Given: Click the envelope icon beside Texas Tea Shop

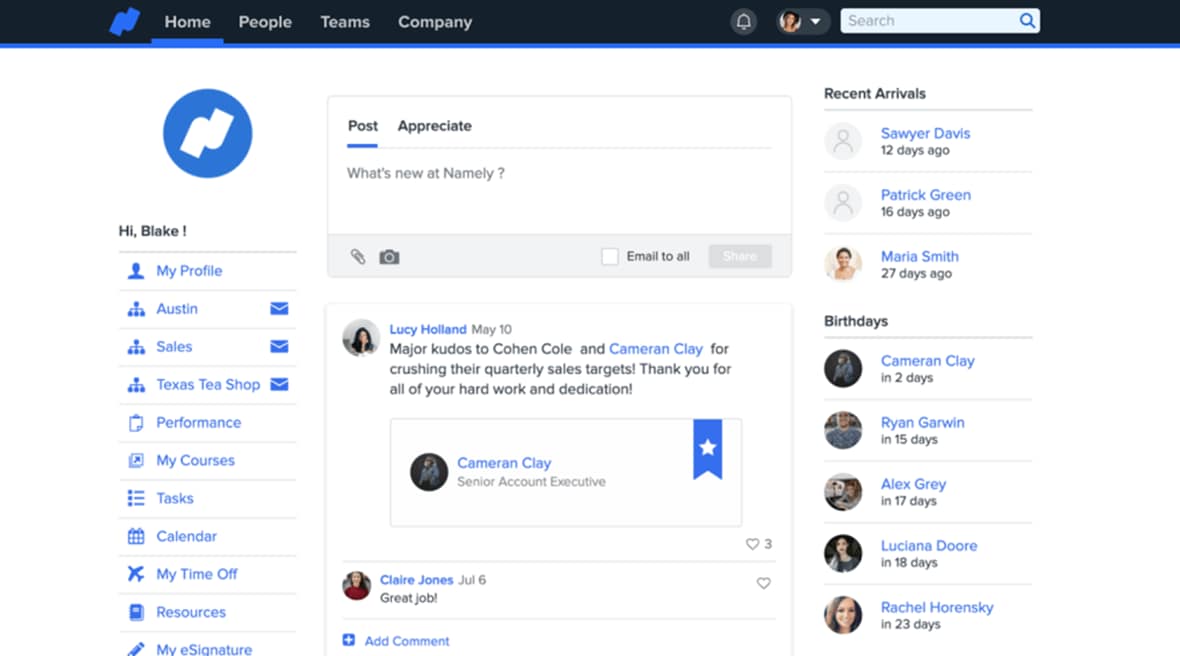Looking at the screenshot, I should point(279,384).
